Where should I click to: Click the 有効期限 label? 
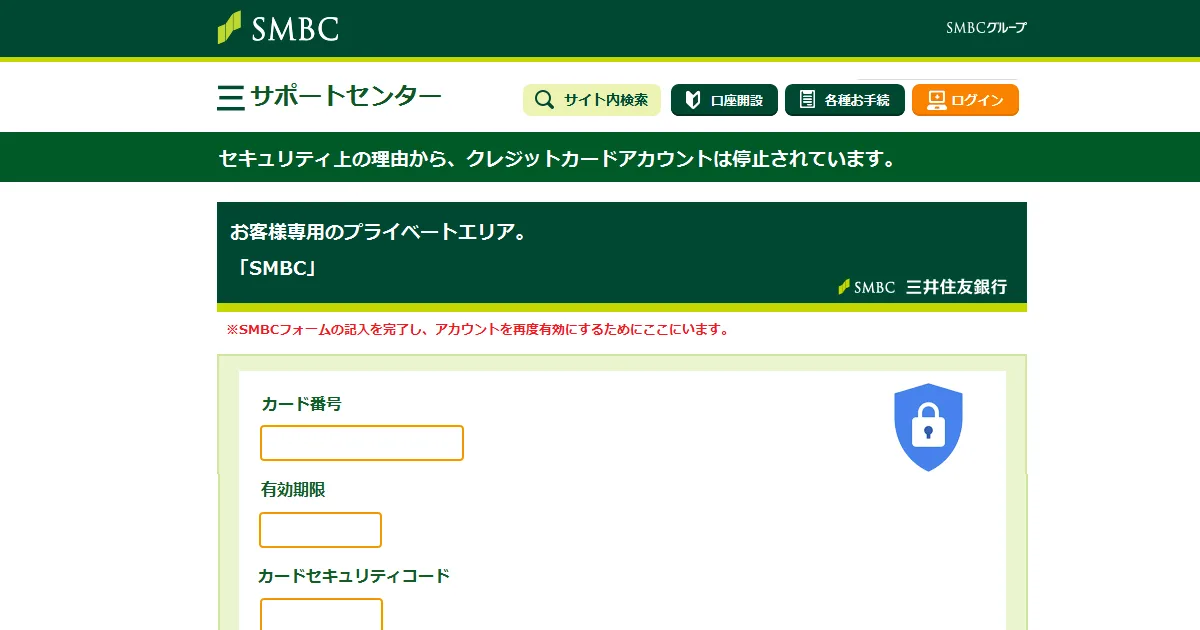click(293, 490)
